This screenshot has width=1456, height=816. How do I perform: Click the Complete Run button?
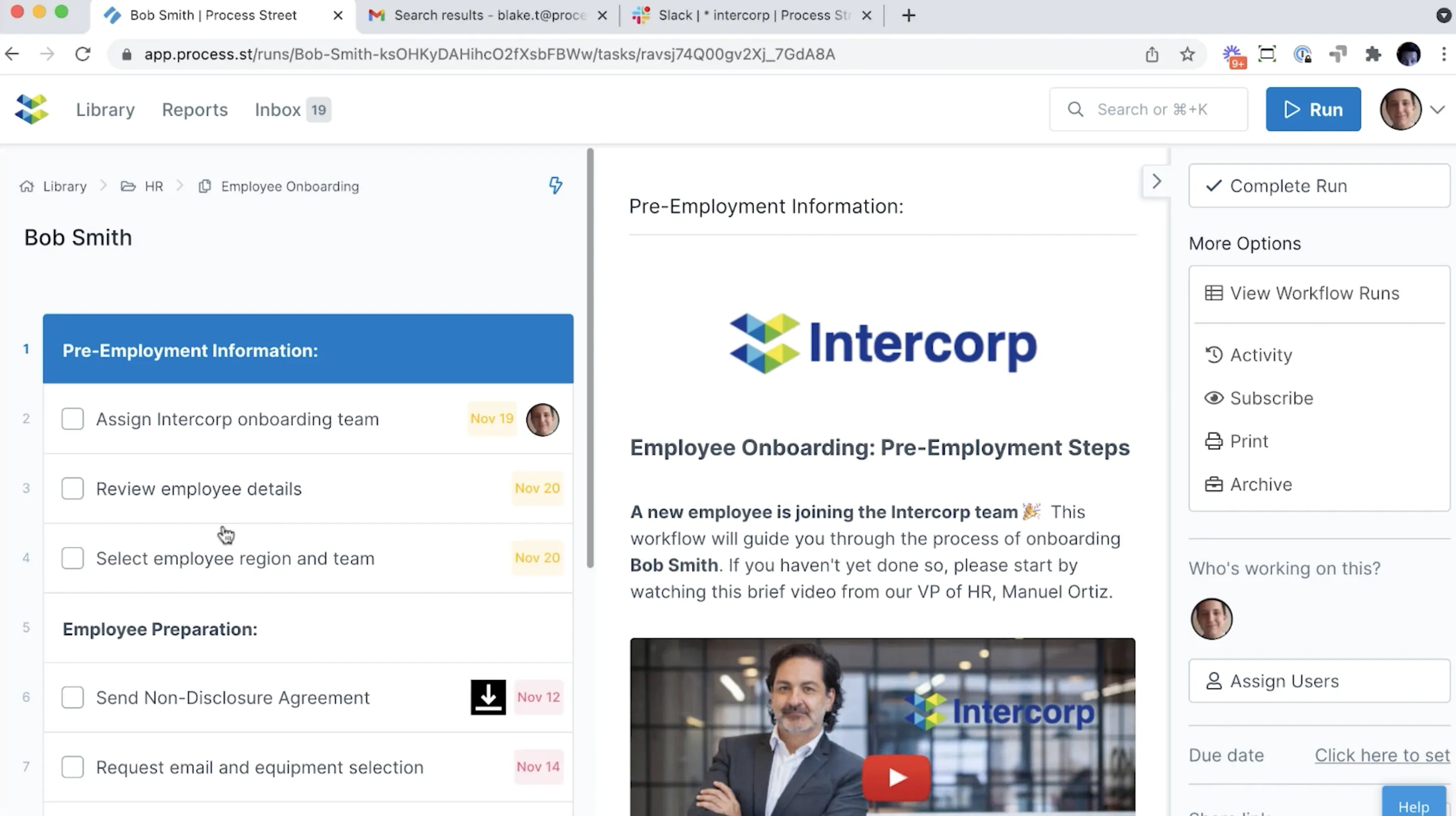(1320, 186)
